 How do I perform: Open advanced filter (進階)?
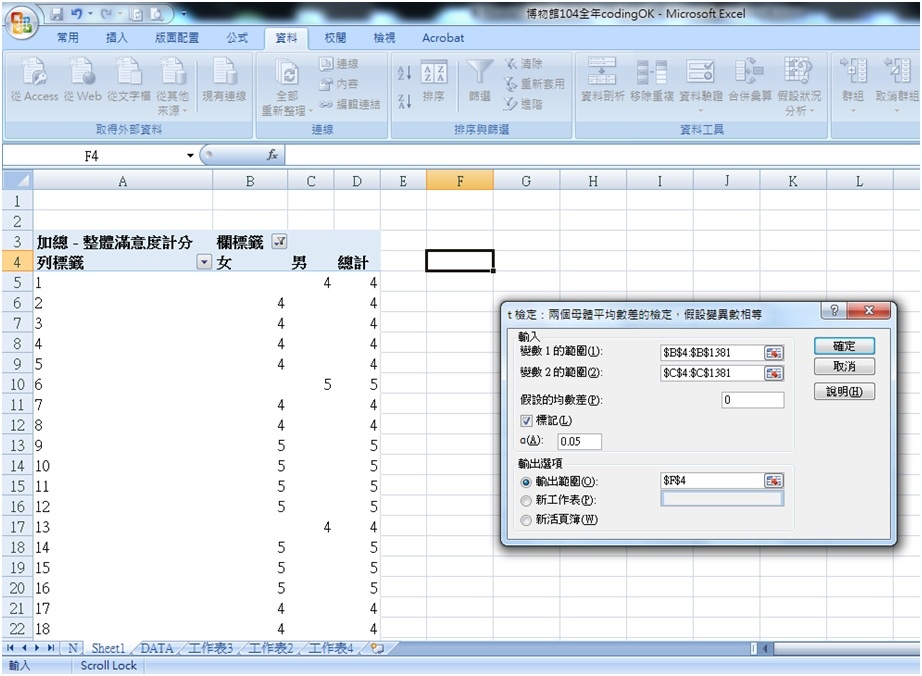[x=523, y=105]
